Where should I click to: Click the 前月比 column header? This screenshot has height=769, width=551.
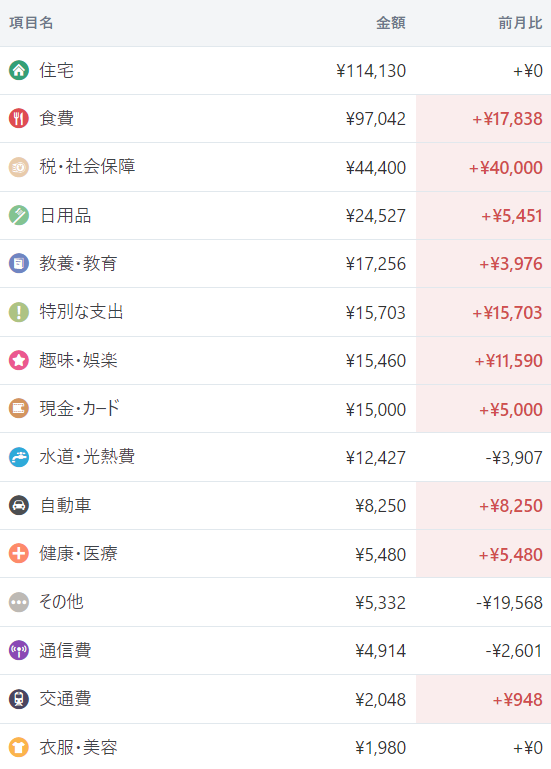520,23
